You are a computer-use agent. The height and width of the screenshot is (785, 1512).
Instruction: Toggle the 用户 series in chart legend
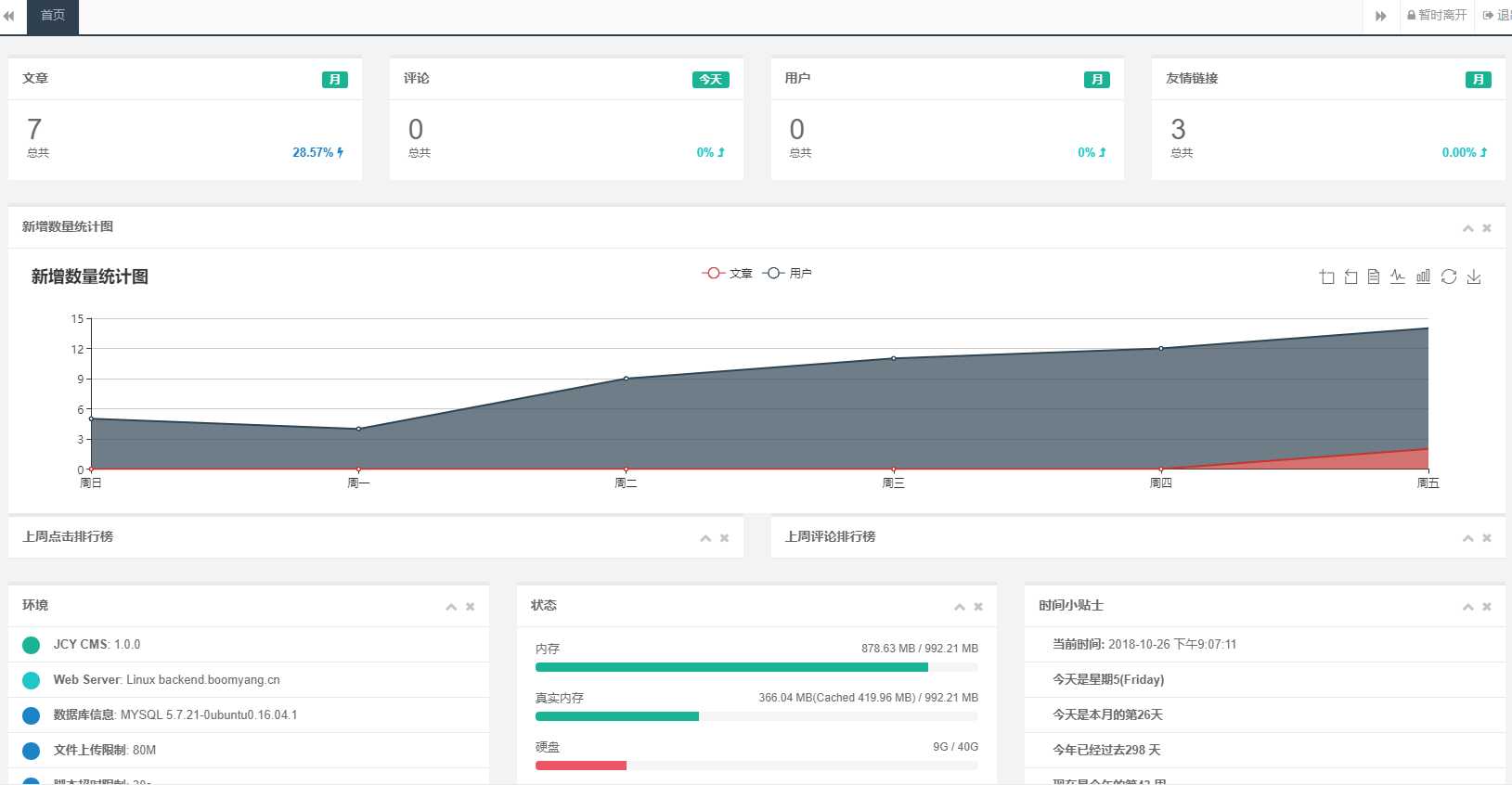(x=787, y=274)
